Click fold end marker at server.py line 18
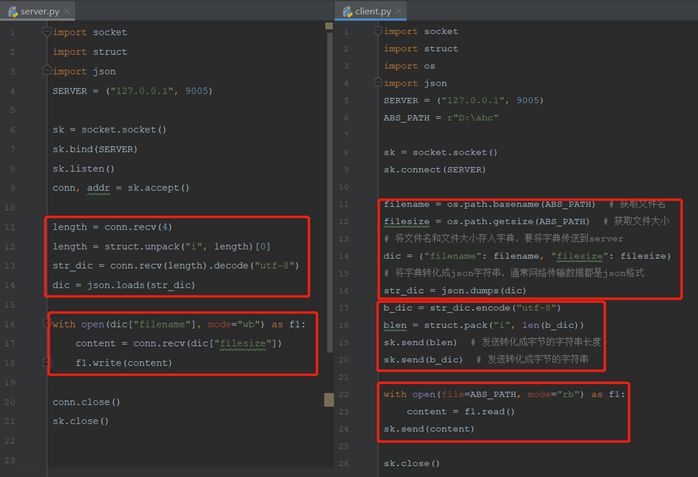 (47, 362)
